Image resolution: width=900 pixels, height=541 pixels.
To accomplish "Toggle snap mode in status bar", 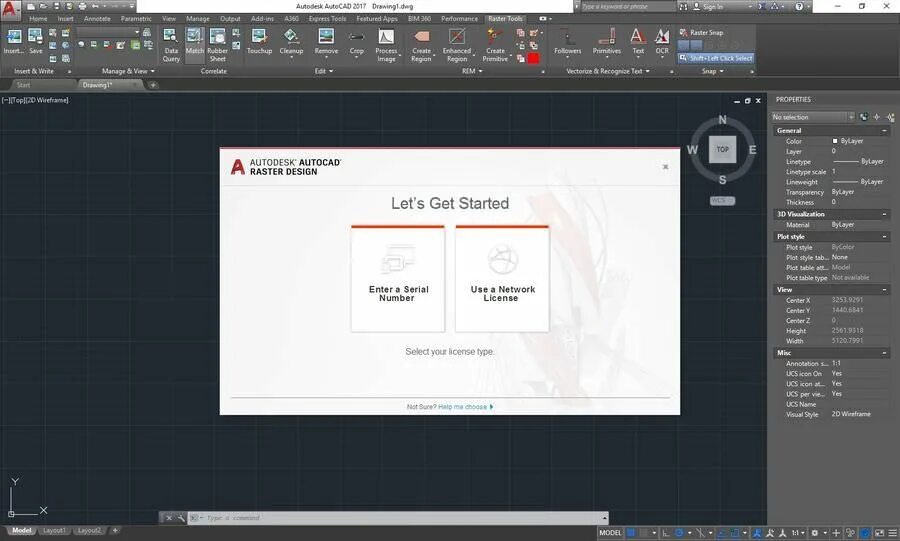I will 643,533.
